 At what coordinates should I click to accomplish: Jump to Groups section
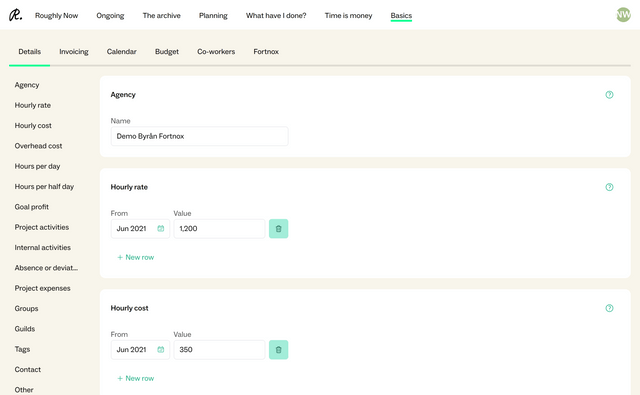pos(26,308)
